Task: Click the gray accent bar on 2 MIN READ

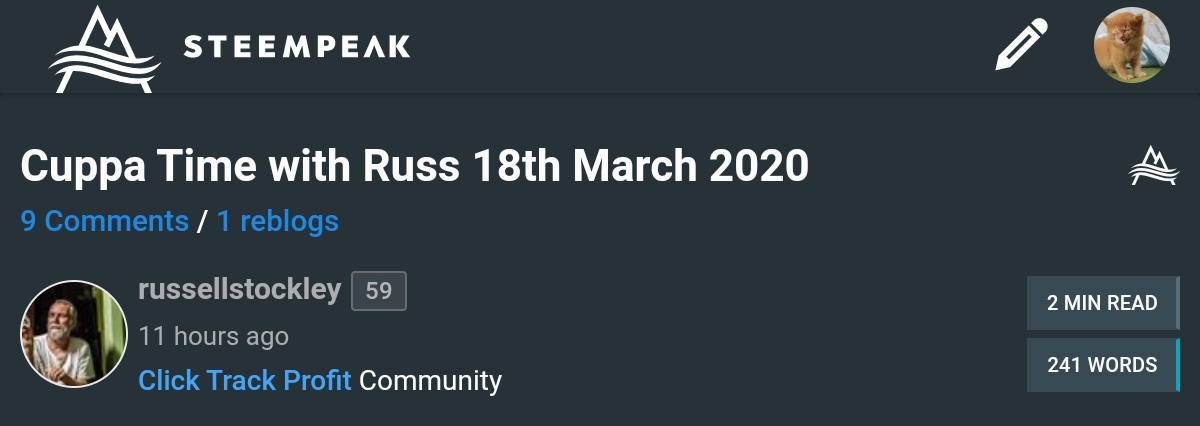Action: pyautogui.click(x=1178, y=303)
